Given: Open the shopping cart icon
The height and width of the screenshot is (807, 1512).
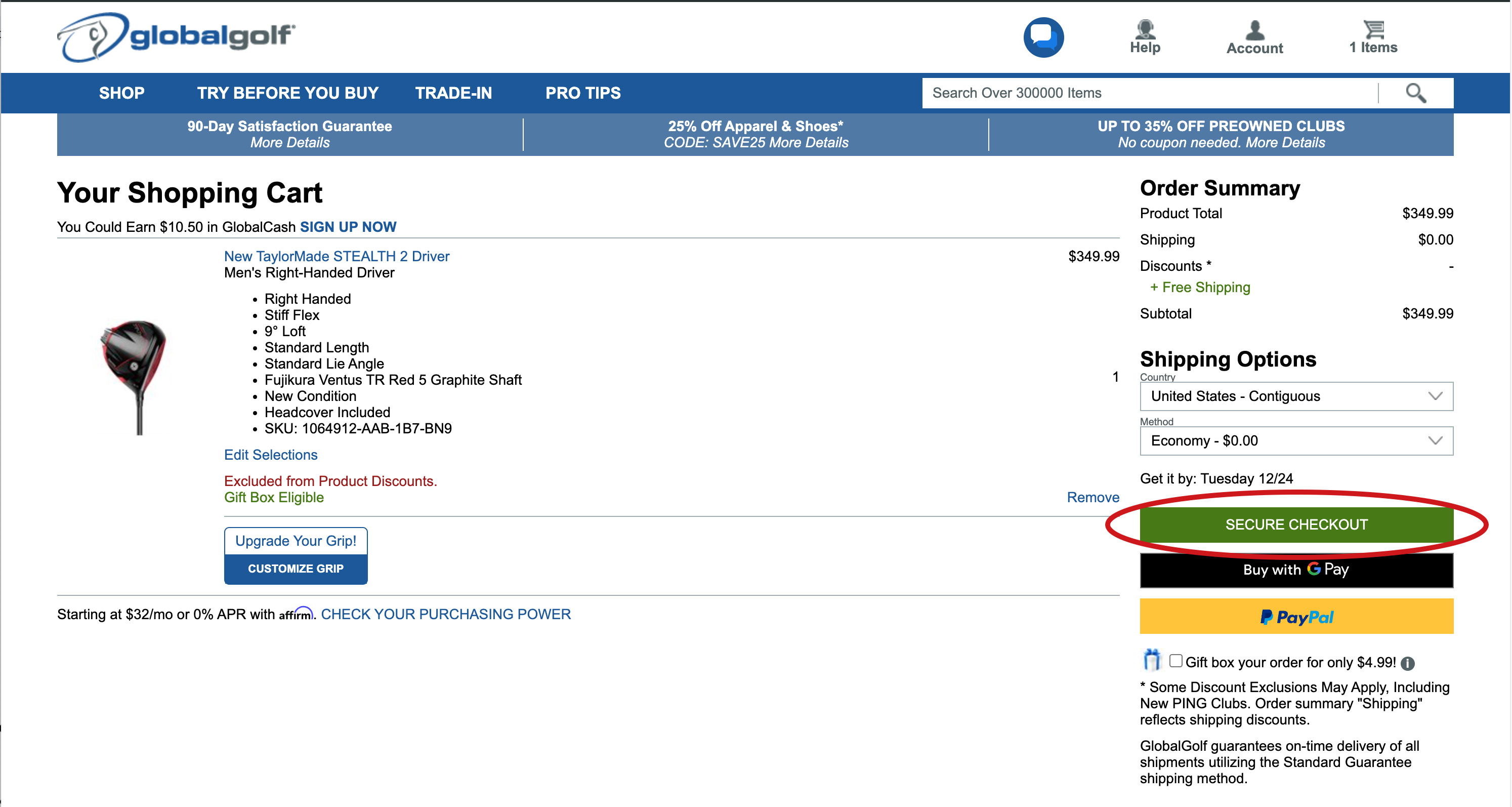Looking at the screenshot, I should tap(1373, 29).
